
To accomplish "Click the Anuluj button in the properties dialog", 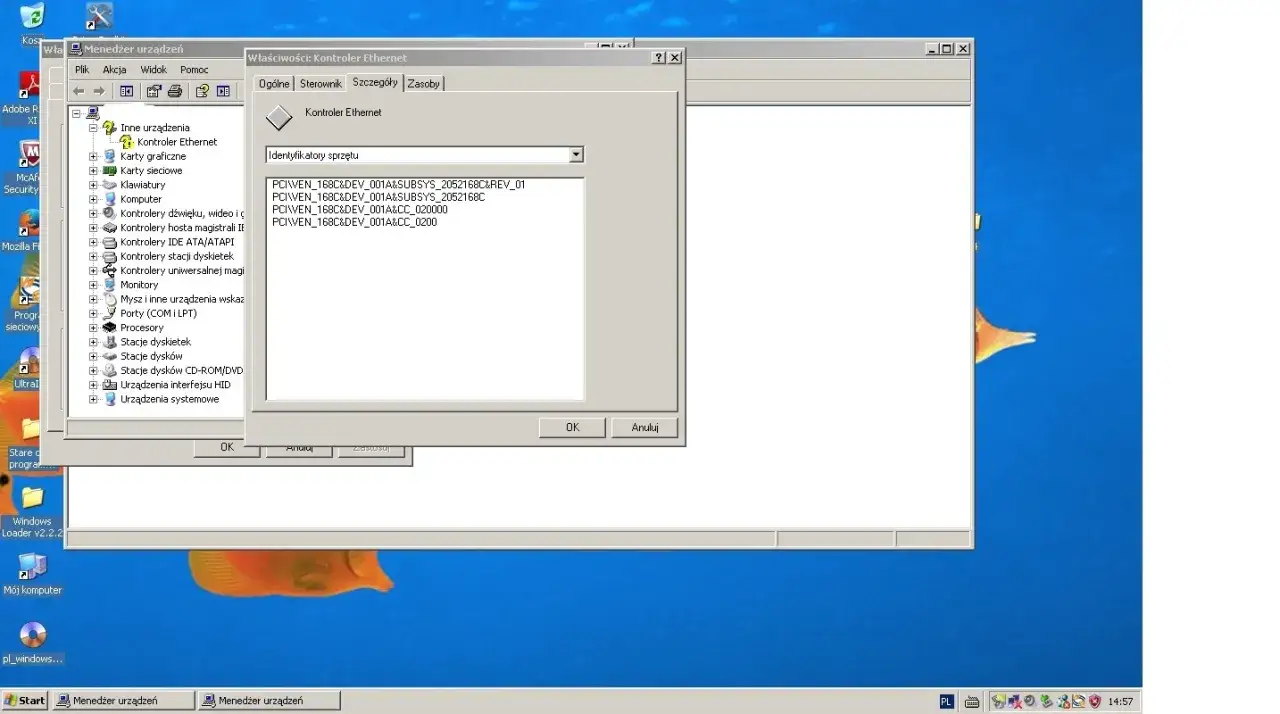I will tap(645, 427).
